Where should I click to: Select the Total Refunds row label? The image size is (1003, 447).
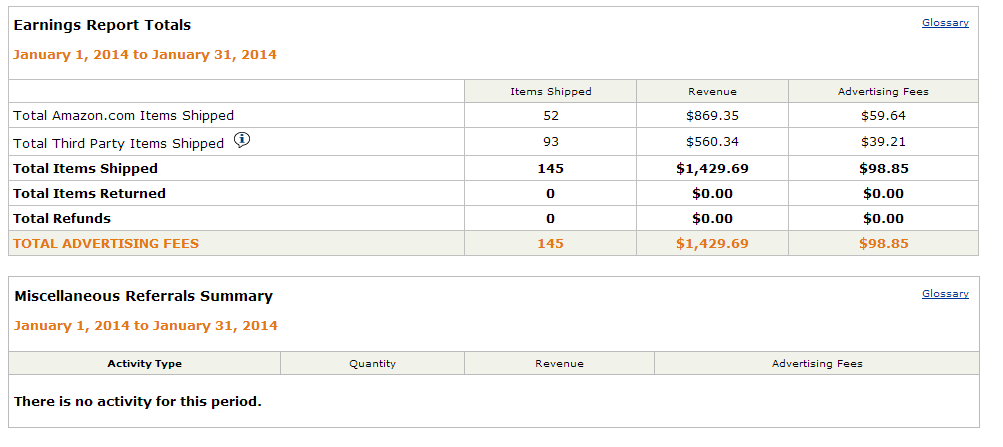click(x=62, y=218)
